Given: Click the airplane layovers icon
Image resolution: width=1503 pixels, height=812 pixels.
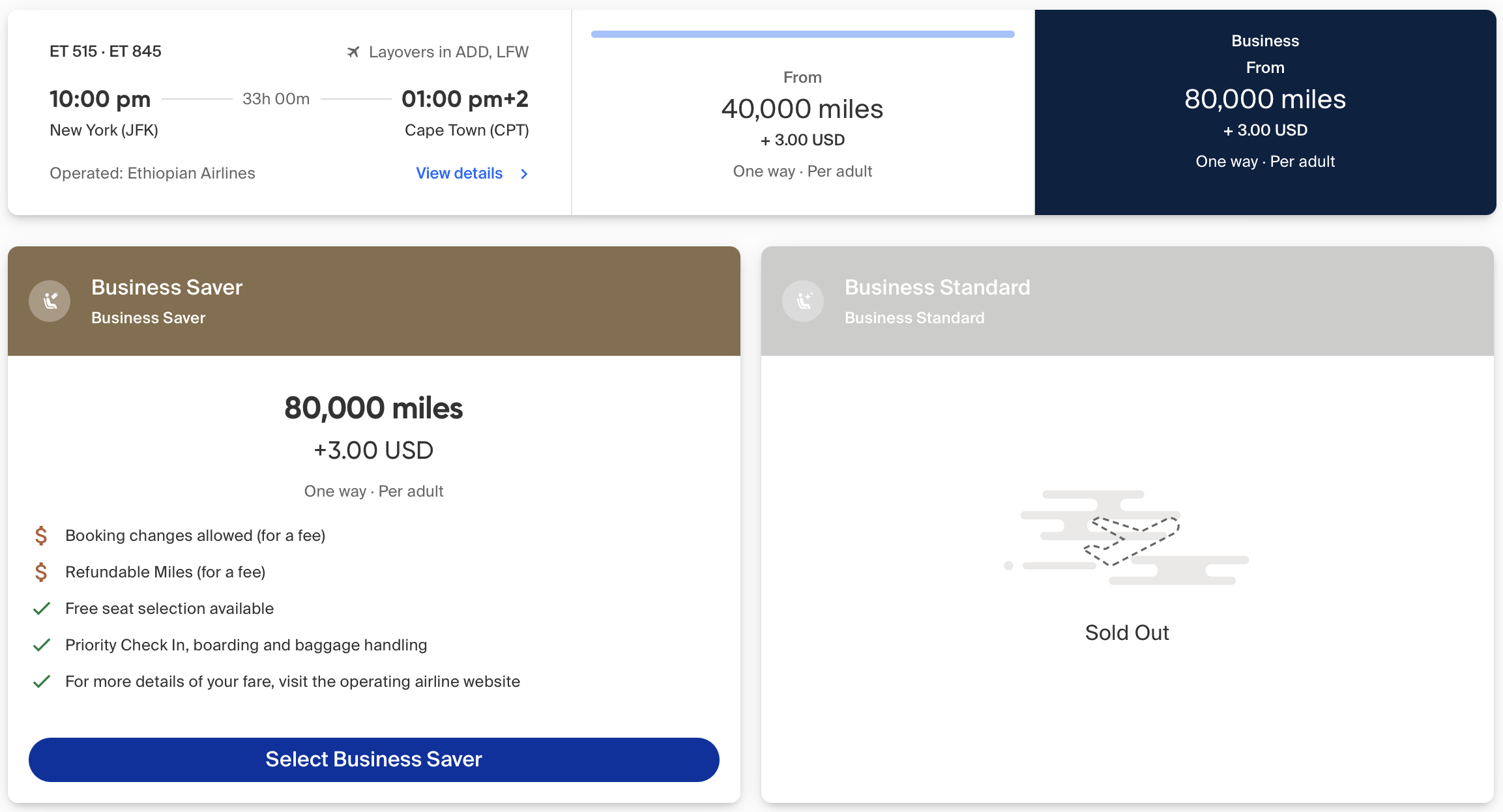Looking at the screenshot, I should point(354,51).
